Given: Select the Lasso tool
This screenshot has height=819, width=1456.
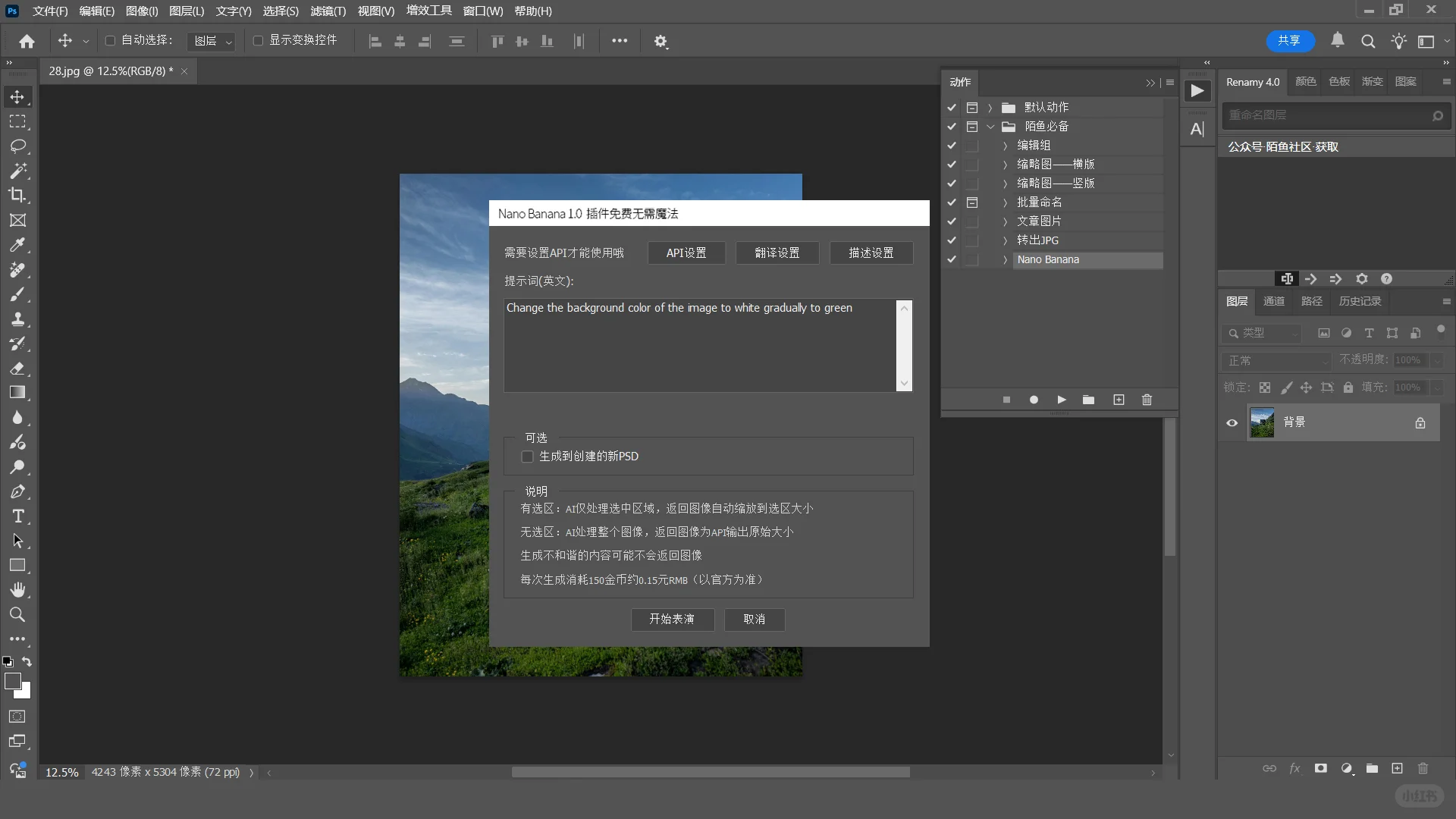Looking at the screenshot, I should (17, 146).
